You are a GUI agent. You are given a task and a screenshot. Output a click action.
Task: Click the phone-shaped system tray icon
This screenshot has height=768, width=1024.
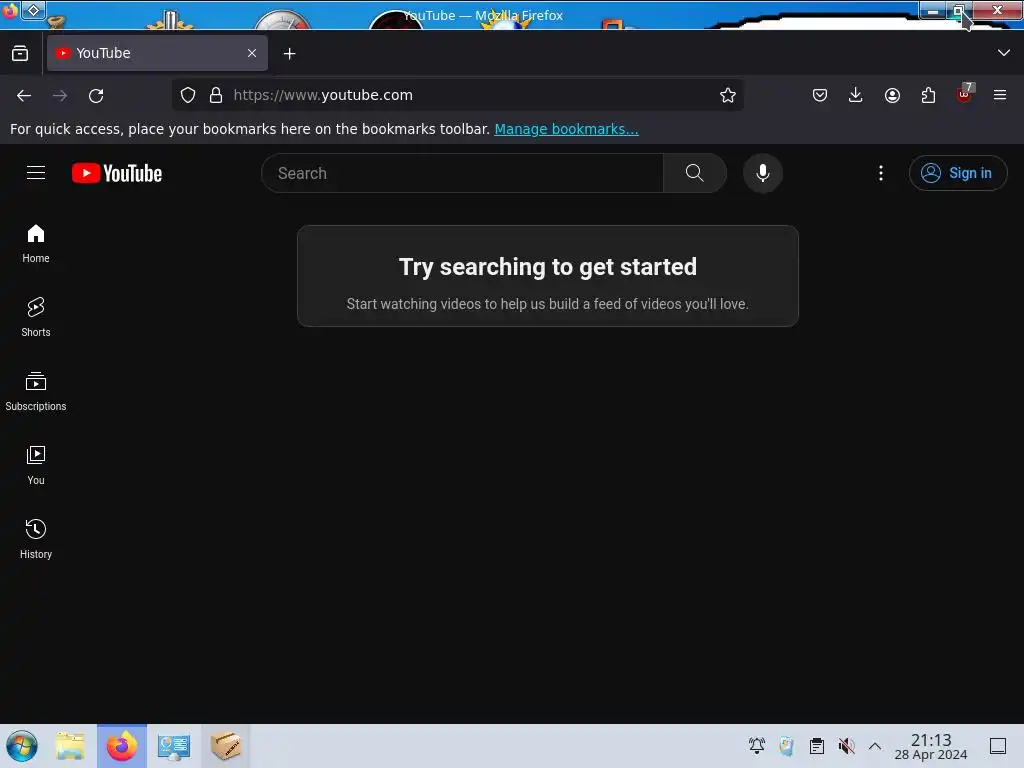tap(787, 746)
